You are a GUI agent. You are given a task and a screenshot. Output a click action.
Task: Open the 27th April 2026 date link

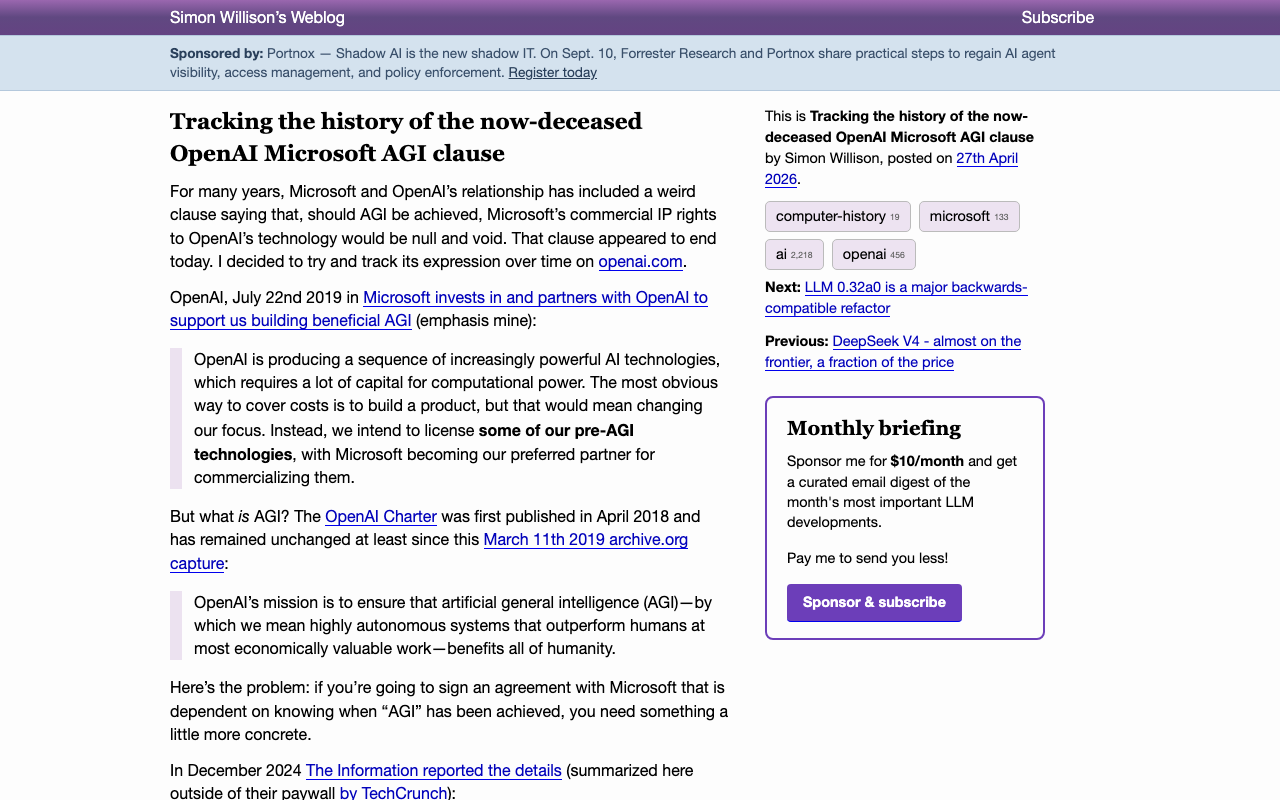pos(891,168)
